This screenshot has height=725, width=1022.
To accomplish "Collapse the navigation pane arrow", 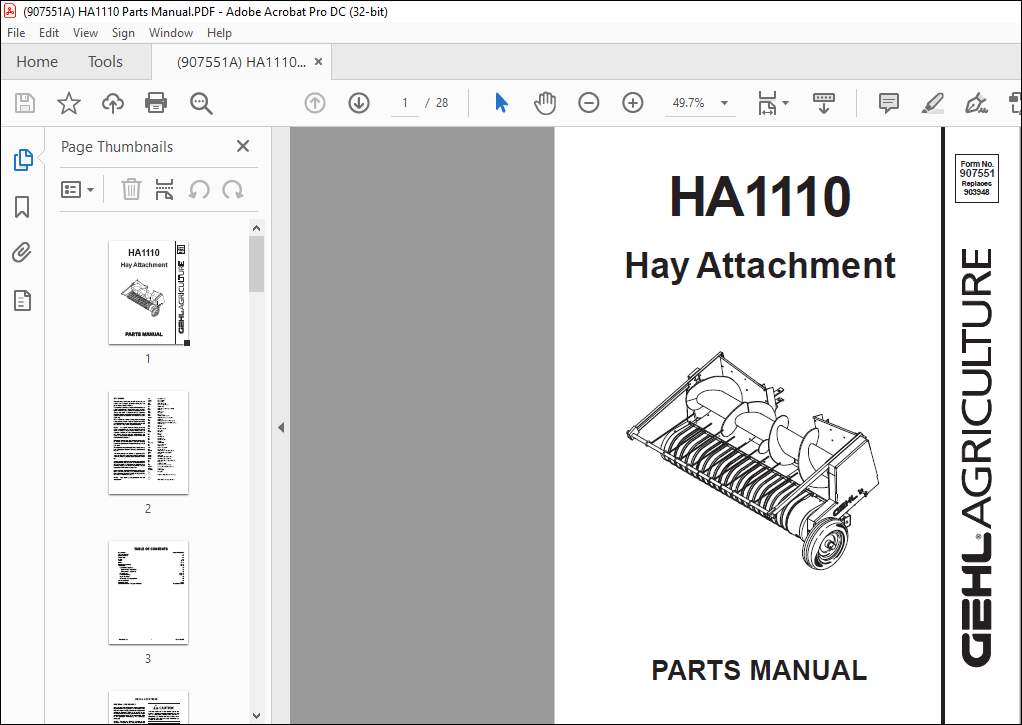I will tap(281, 428).
